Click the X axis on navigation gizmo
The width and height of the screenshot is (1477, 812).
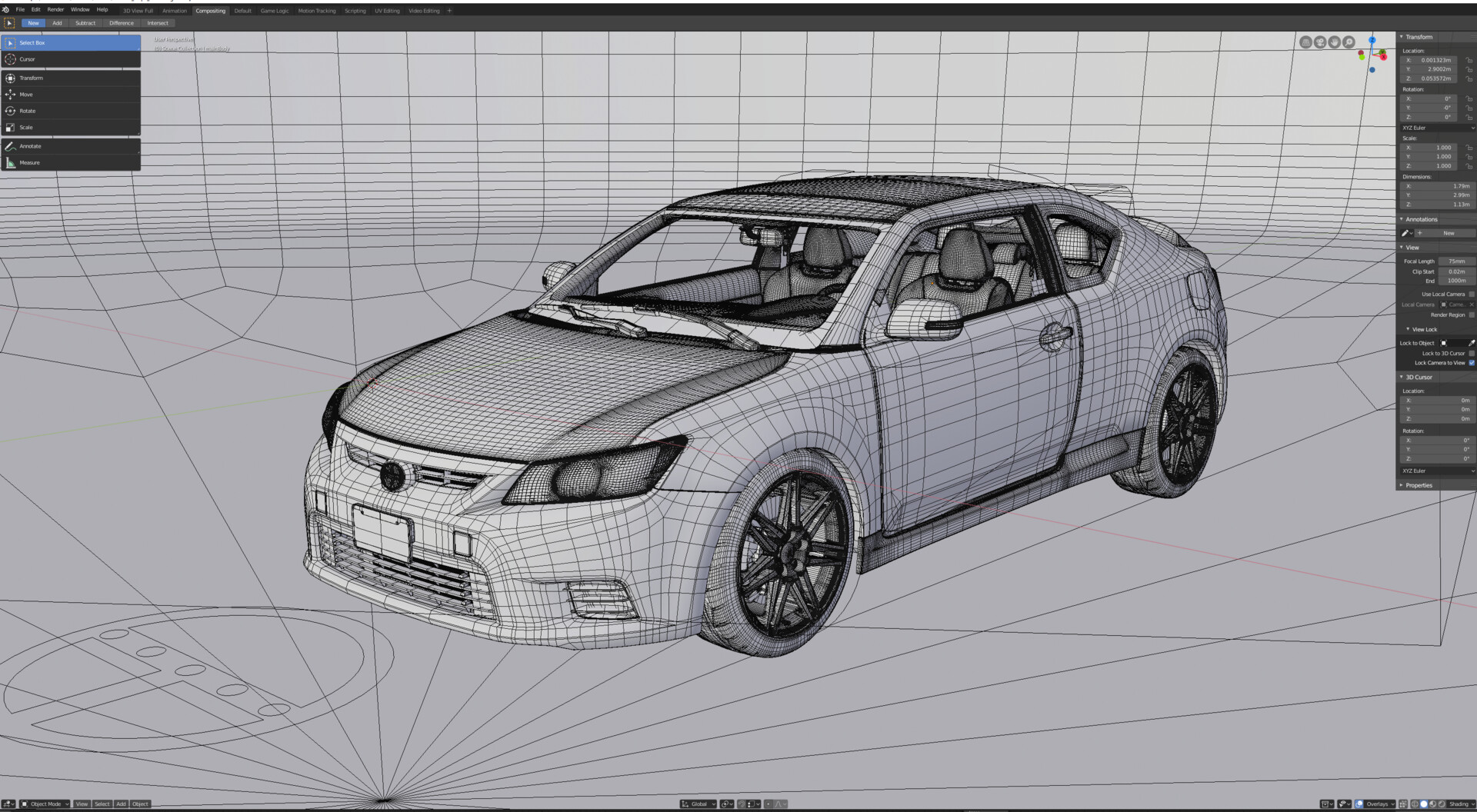click(1382, 56)
